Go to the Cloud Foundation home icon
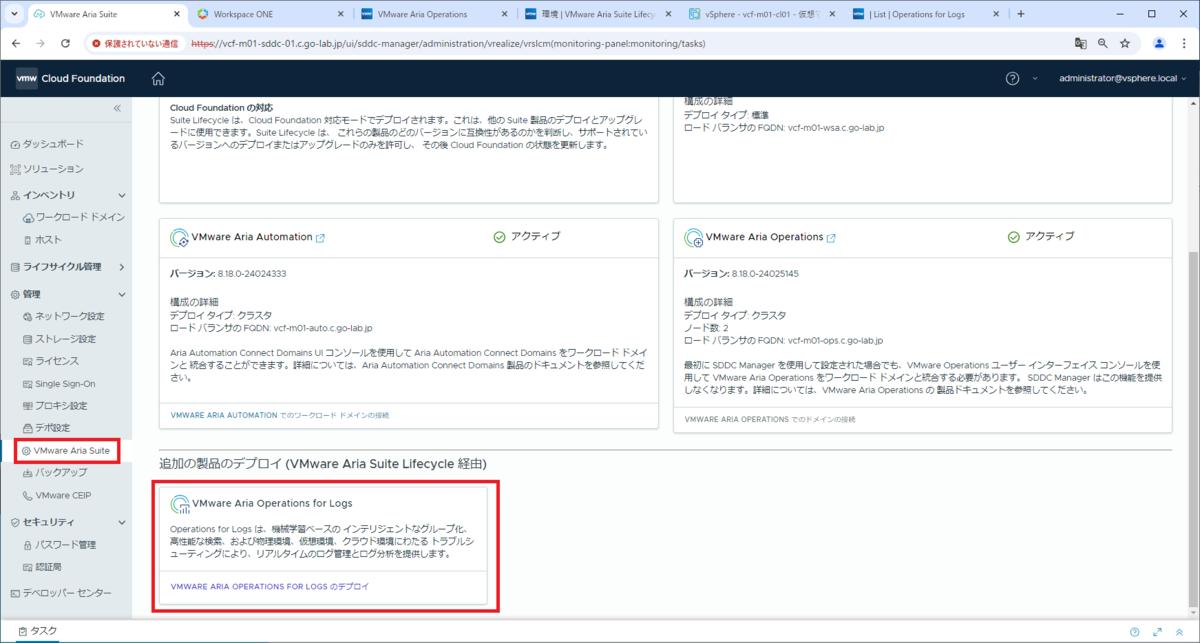This screenshot has height=643, width=1200. pyautogui.click(x=158, y=79)
